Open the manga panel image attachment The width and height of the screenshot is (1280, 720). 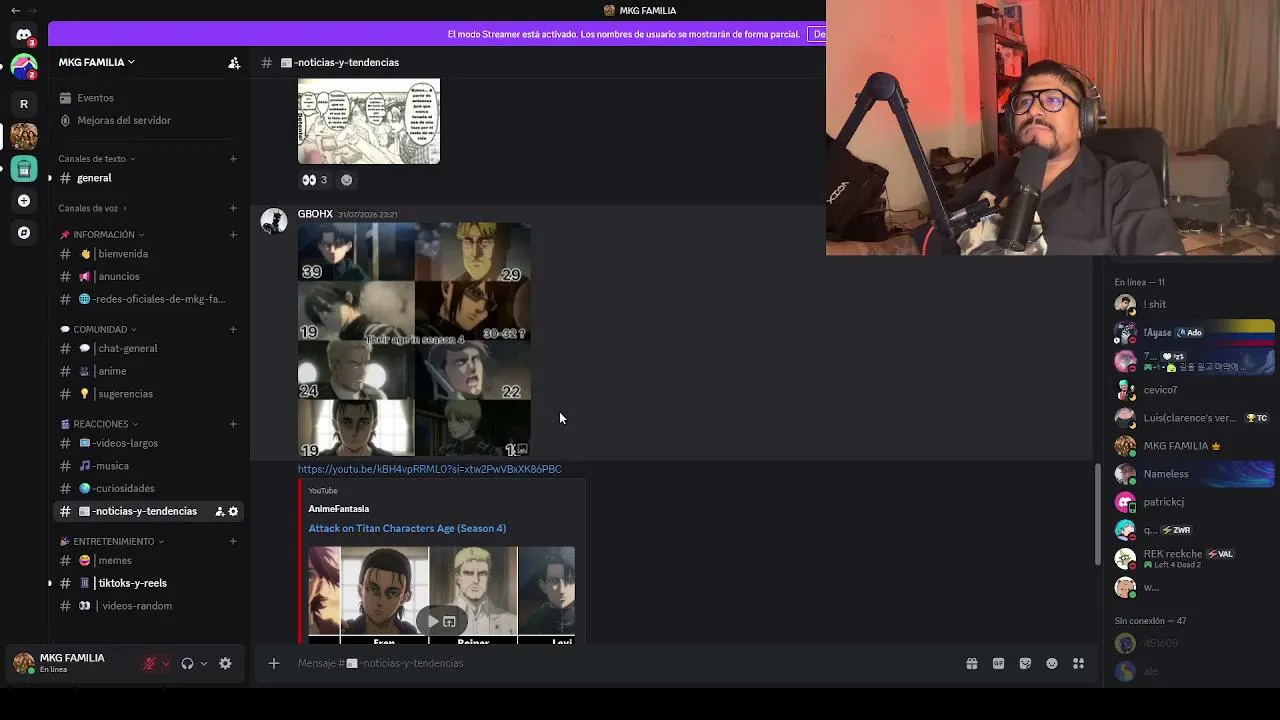point(369,122)
